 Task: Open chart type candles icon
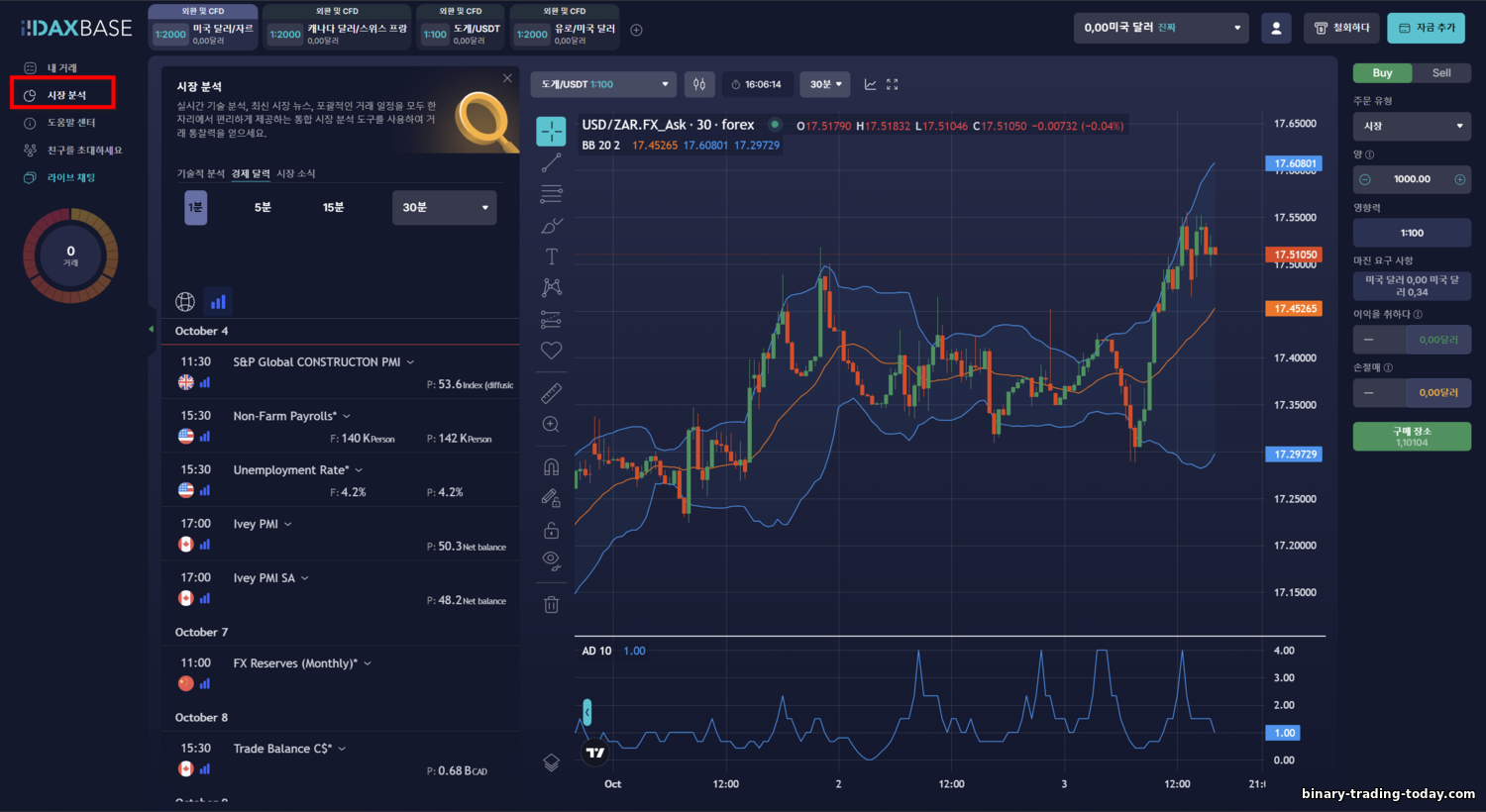tap(699, 84)
